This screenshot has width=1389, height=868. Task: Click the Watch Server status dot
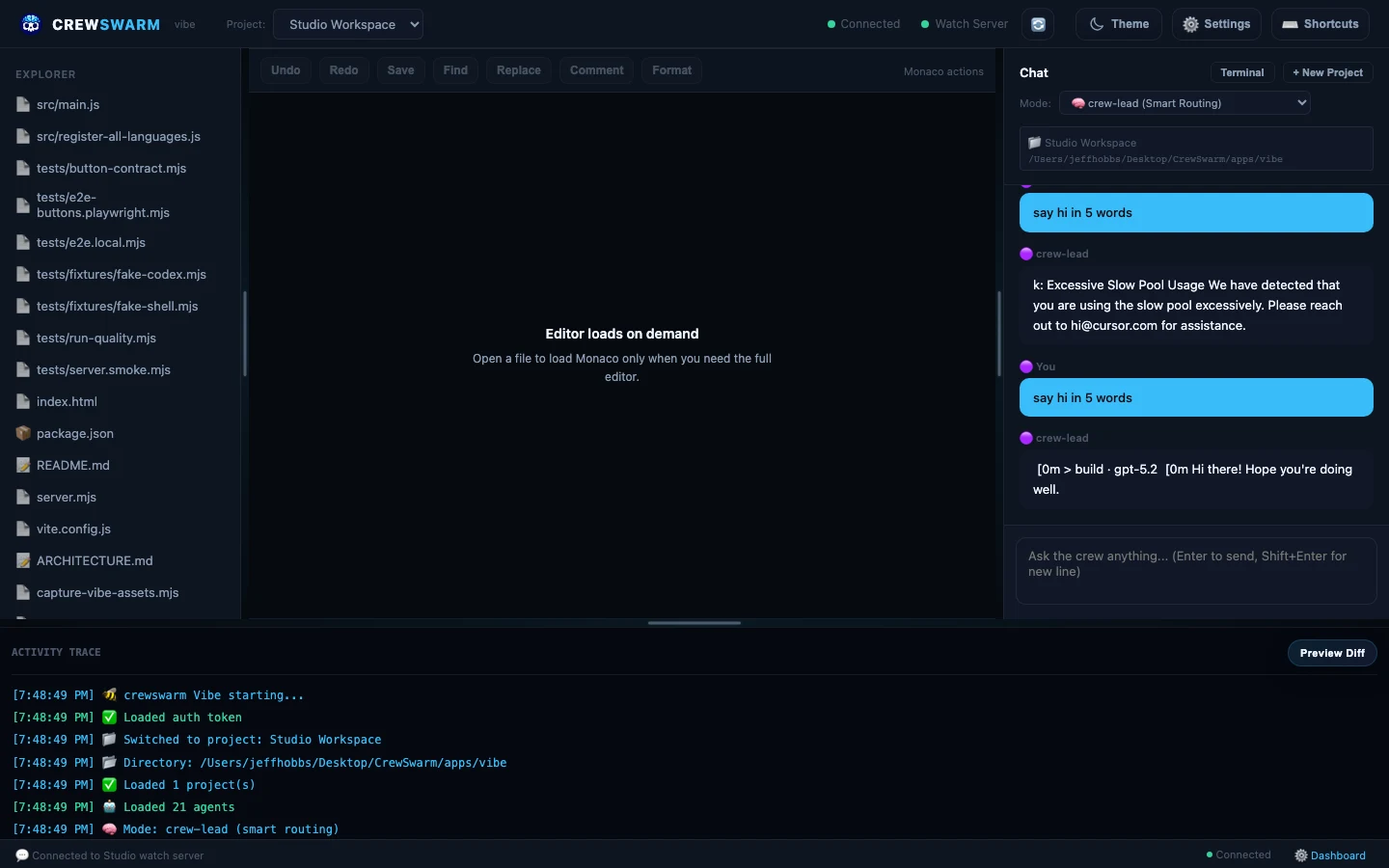(x=927, y=24)
